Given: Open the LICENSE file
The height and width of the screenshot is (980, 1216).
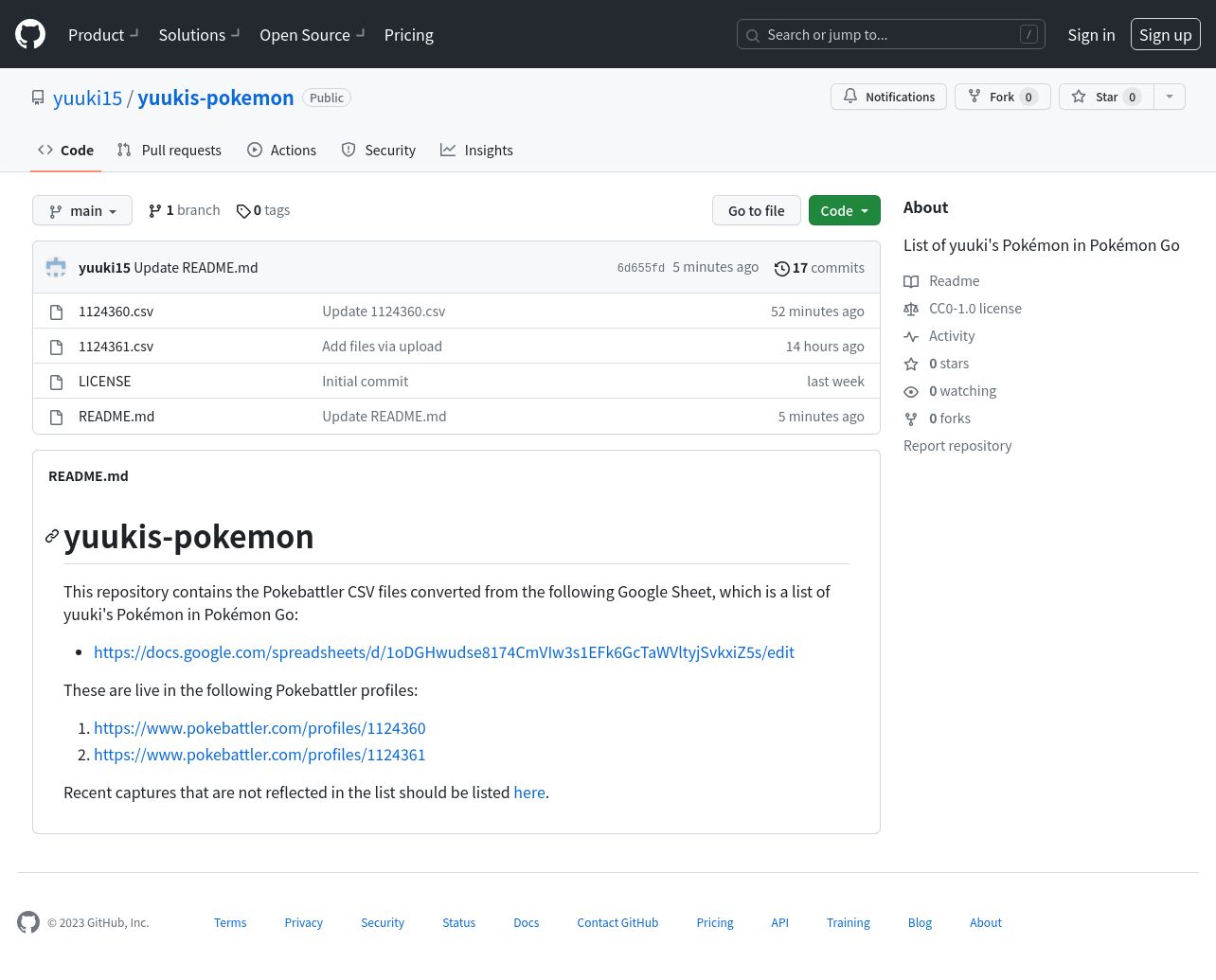Looking at the screenshot, I should tap(105, 382).
